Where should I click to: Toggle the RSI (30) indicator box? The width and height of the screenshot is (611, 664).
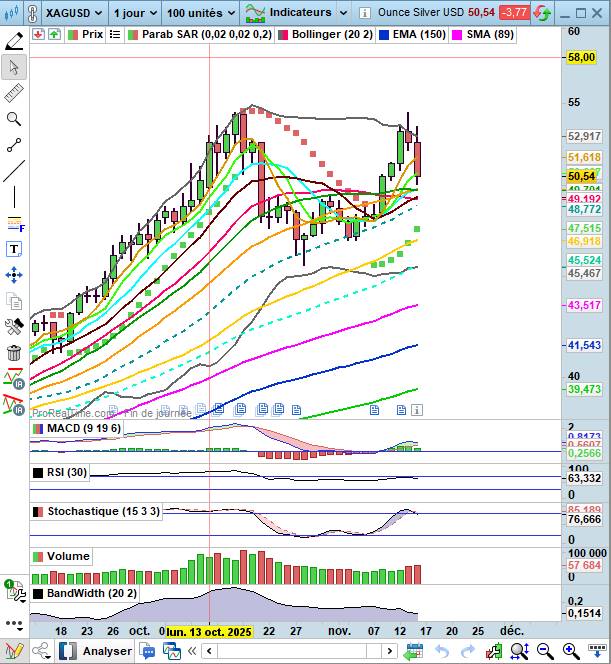pyautogui.click(x=38, y=473)
